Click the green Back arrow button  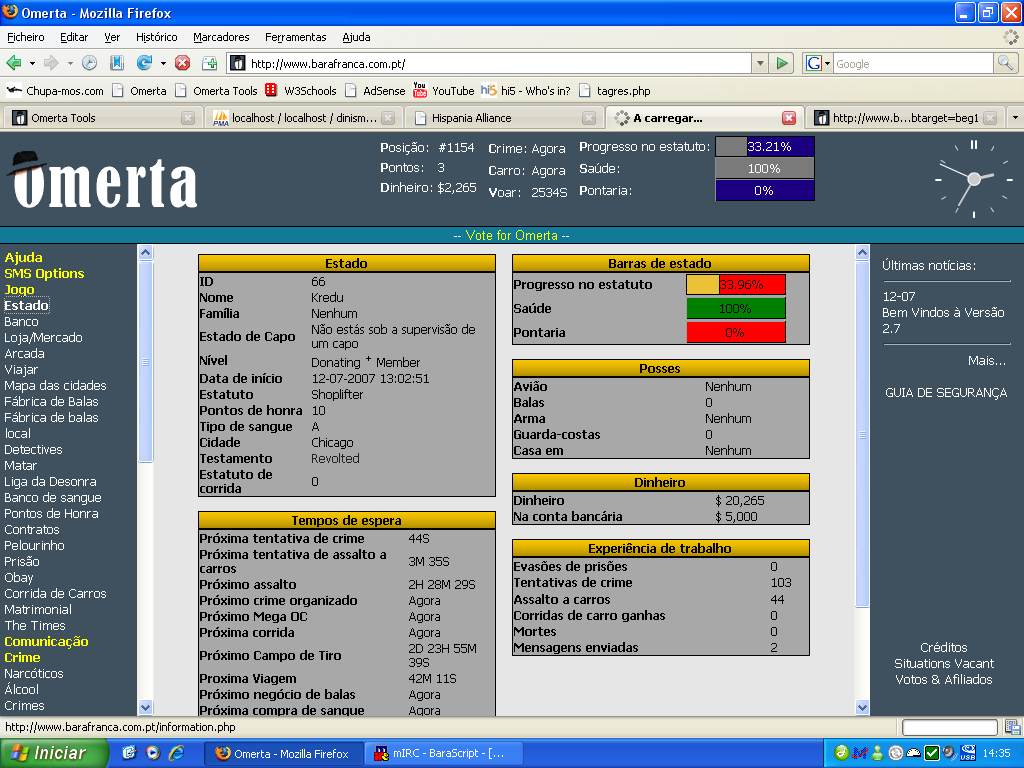(x=15, y=63)
